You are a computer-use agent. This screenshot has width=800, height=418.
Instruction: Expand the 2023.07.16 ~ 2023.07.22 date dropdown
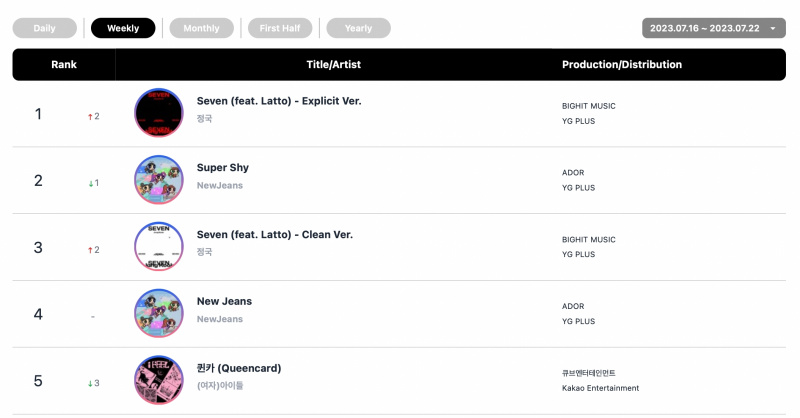[x=714, y=28]
